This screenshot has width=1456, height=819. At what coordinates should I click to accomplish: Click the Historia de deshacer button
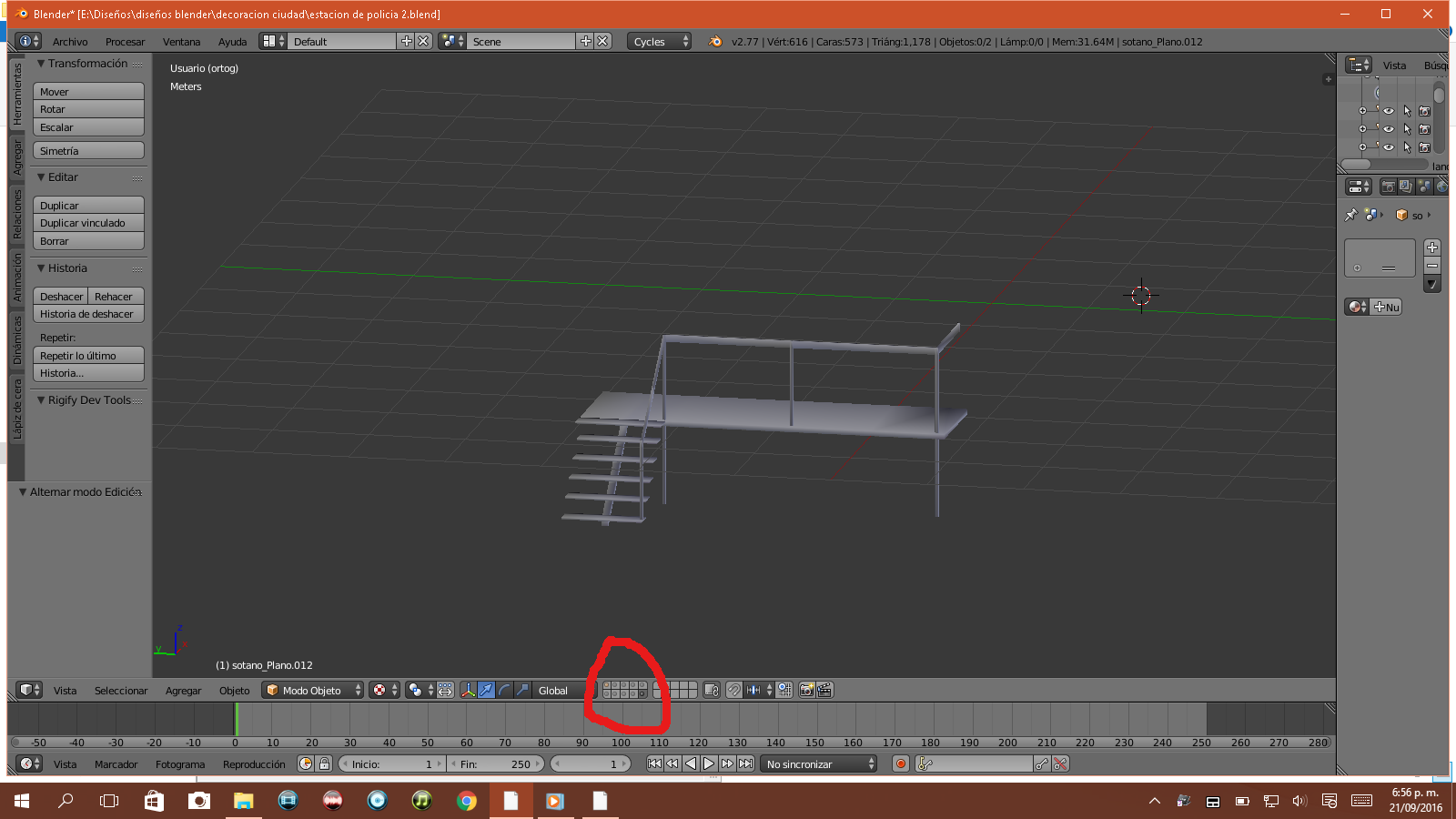88,314
